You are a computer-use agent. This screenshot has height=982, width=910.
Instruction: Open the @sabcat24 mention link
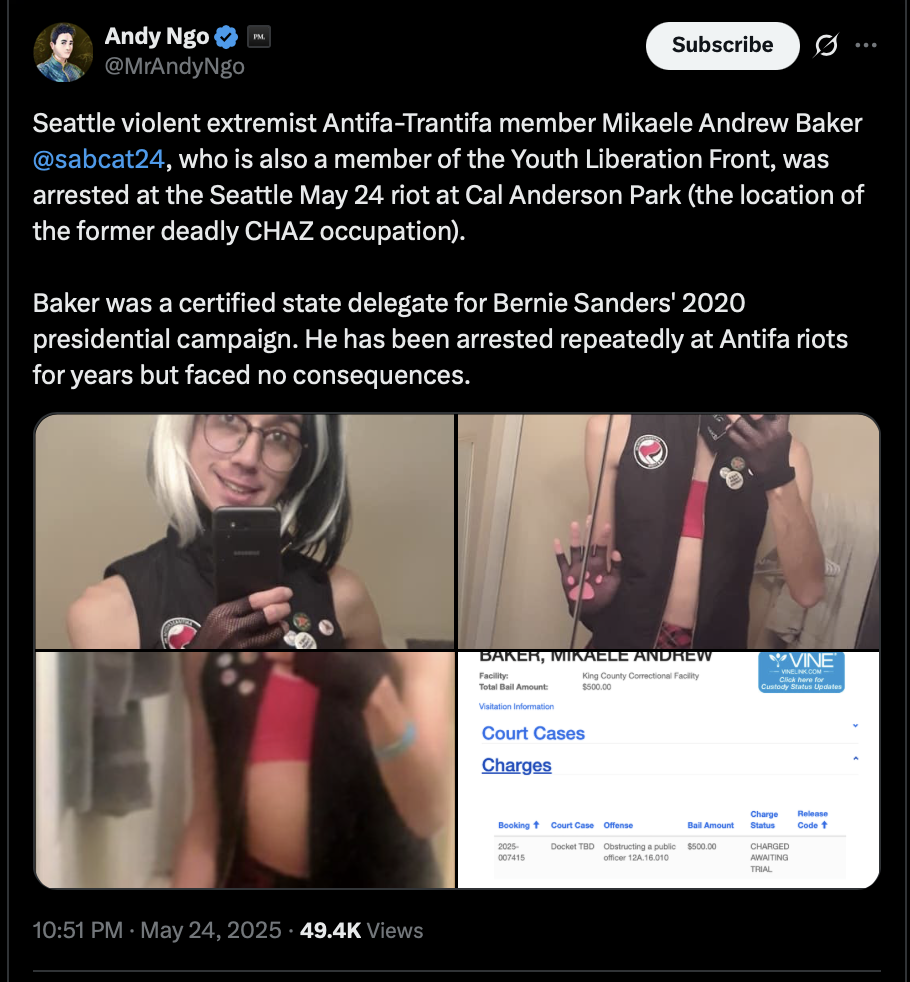(x=99, y=159)
